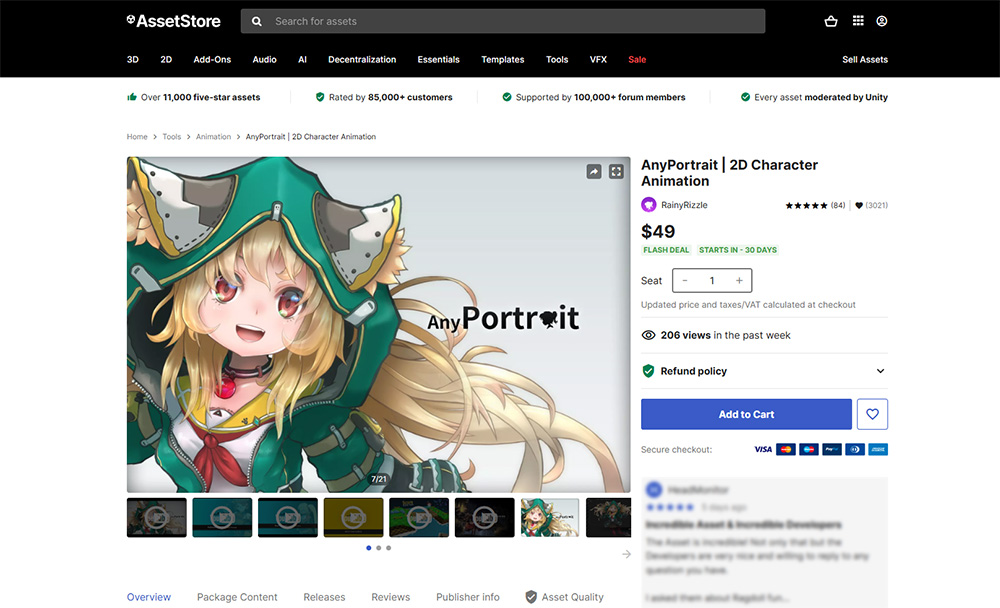The image size is (1000, 608).
Task: Click the PayPal payment icon
Action: (832, 450)
